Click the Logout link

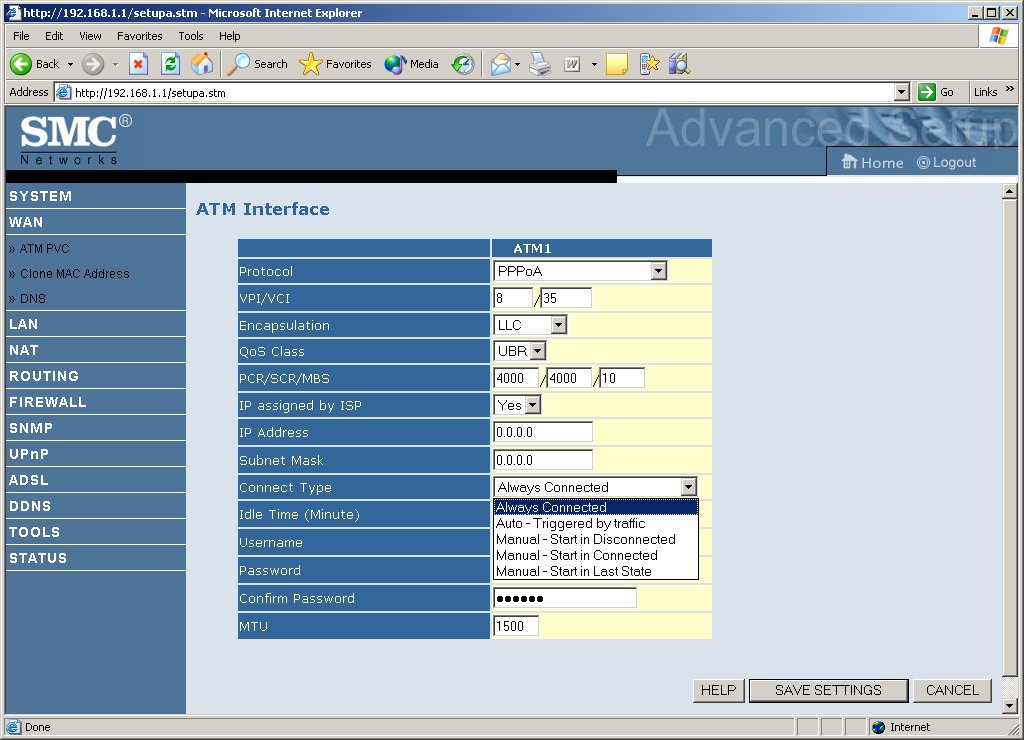coord(946,162)
